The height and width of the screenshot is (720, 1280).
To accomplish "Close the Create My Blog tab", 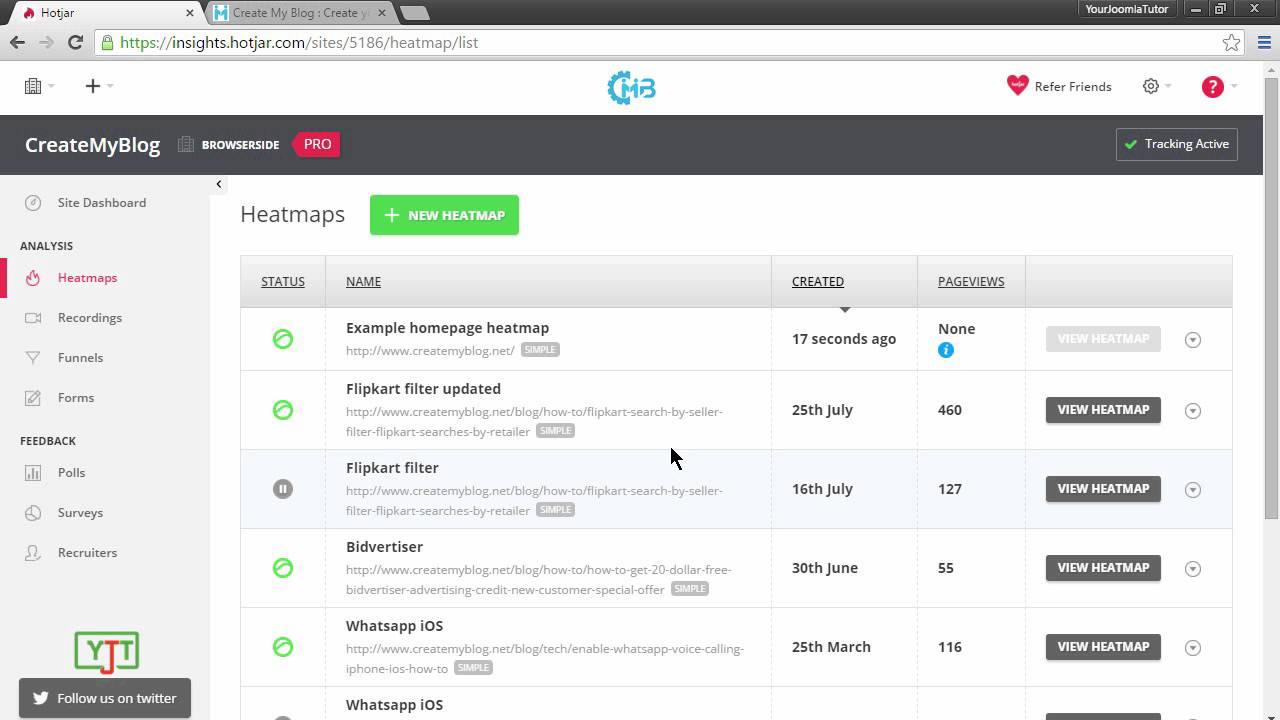I will coord(381,13).
